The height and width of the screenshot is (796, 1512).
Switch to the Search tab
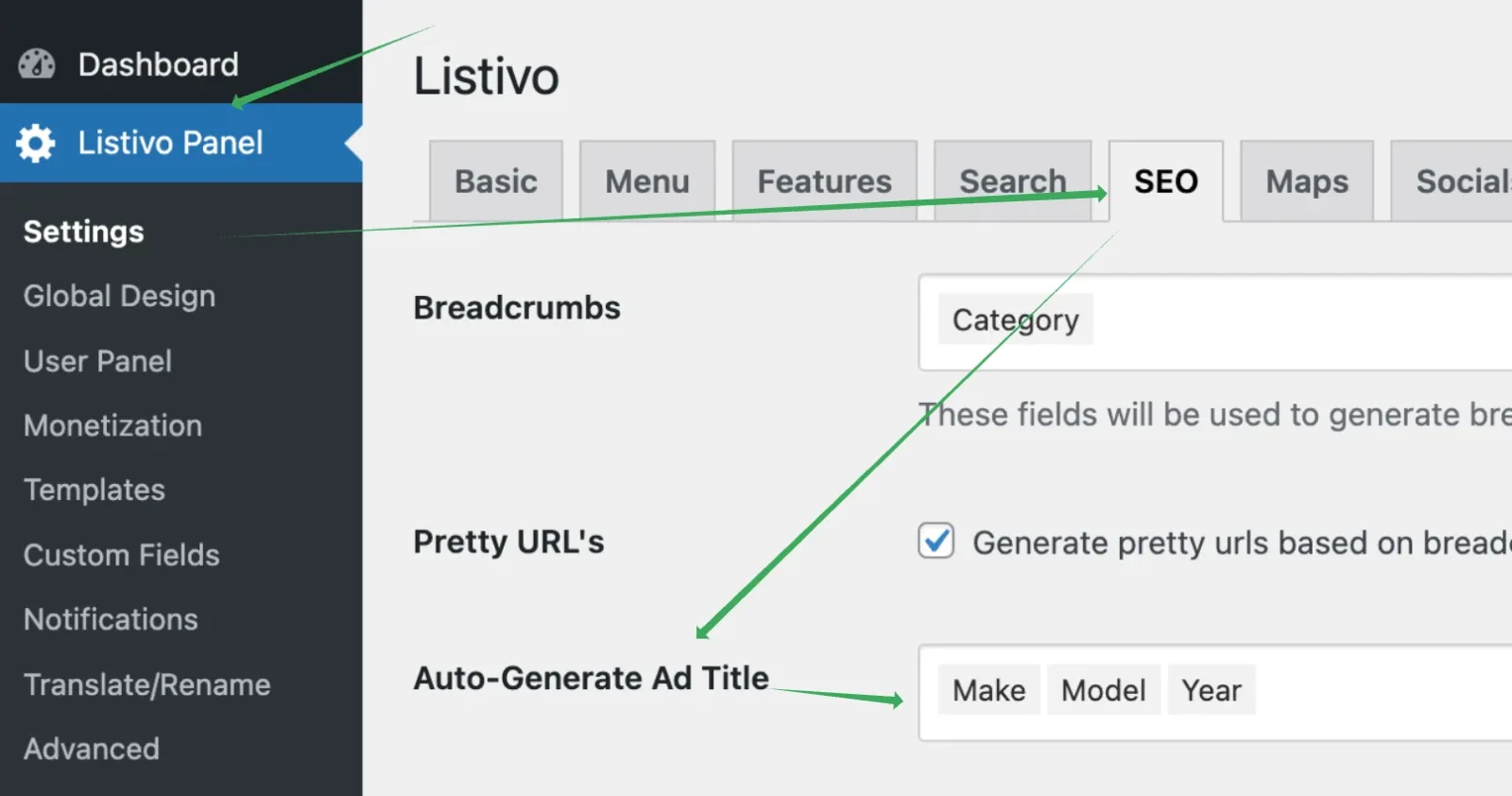1013,182
